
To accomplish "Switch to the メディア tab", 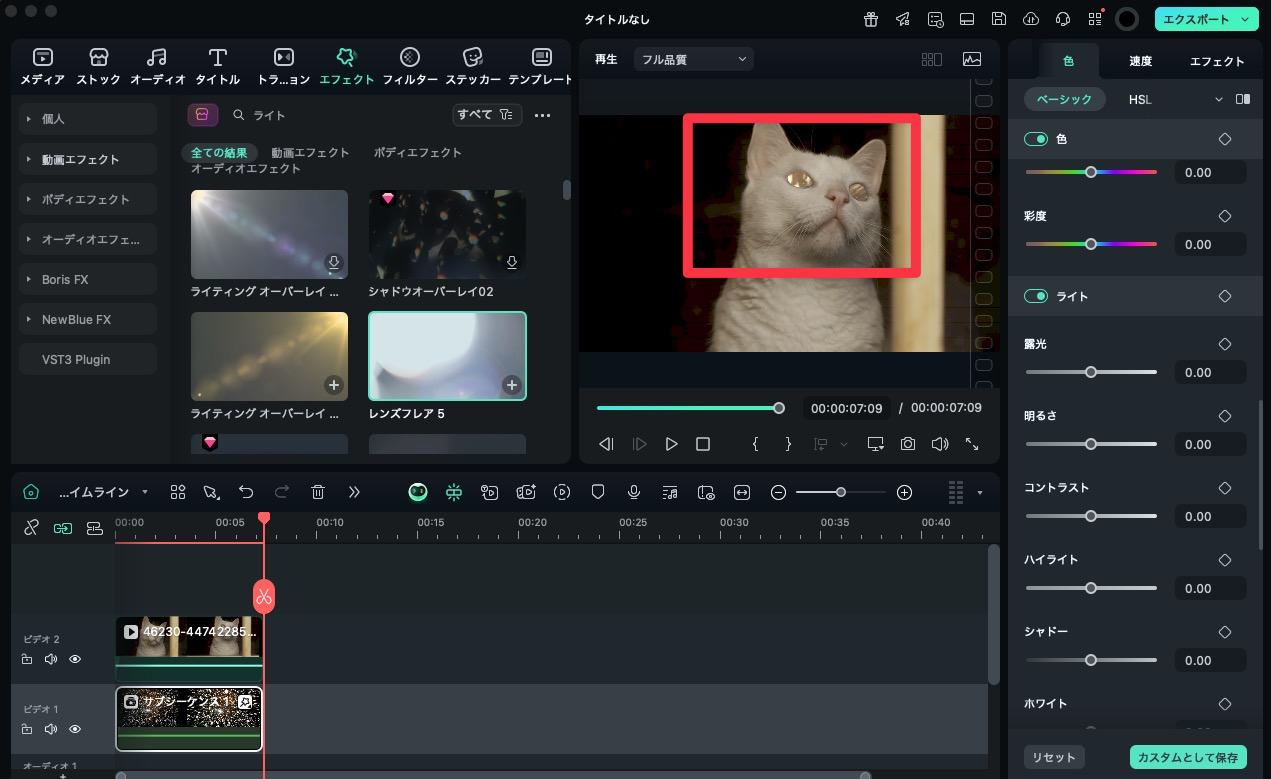I will click(x=43, y=66).
